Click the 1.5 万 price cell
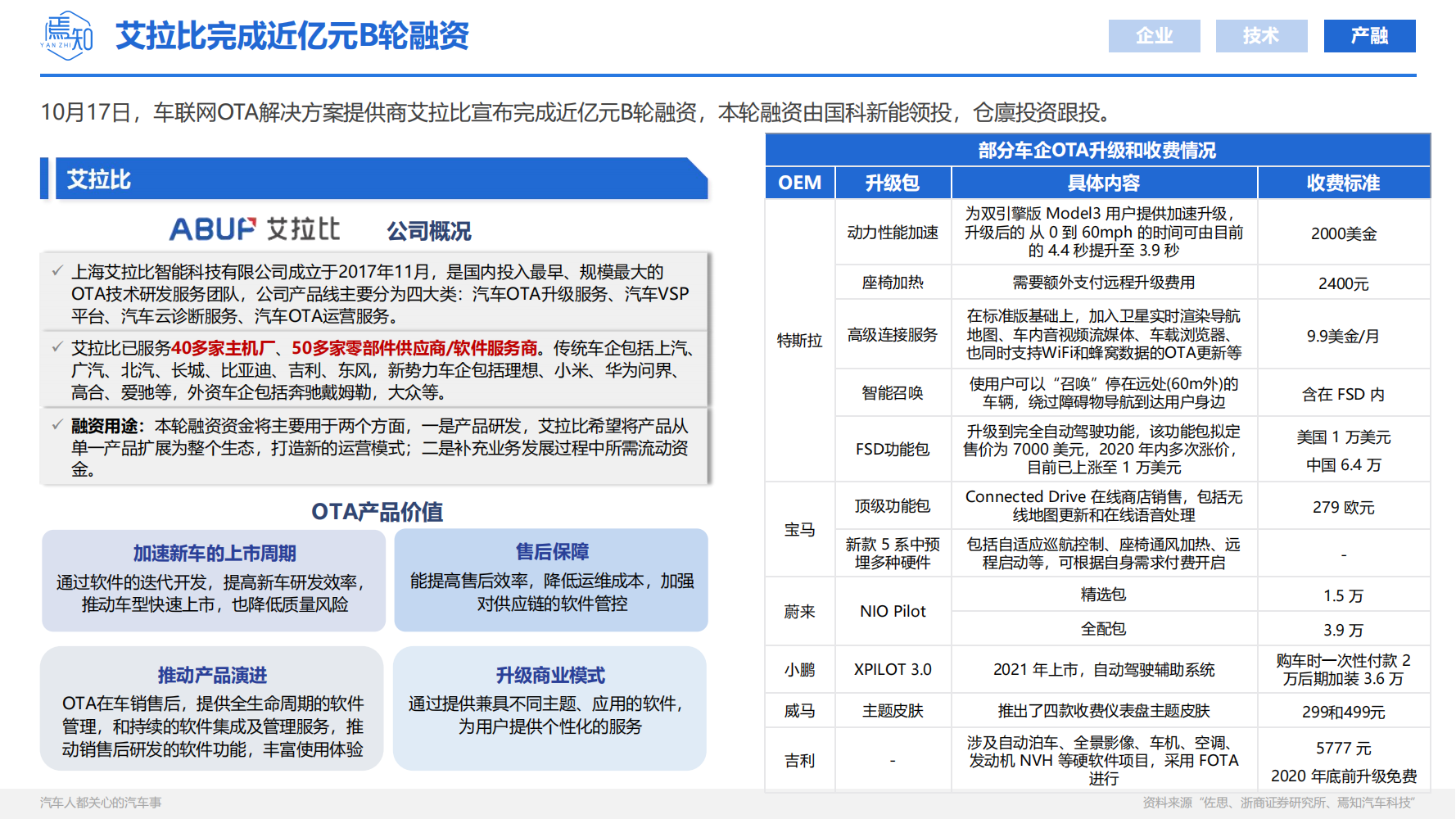The width and height of the screenshot is (1456, 819). [1344, 595]
